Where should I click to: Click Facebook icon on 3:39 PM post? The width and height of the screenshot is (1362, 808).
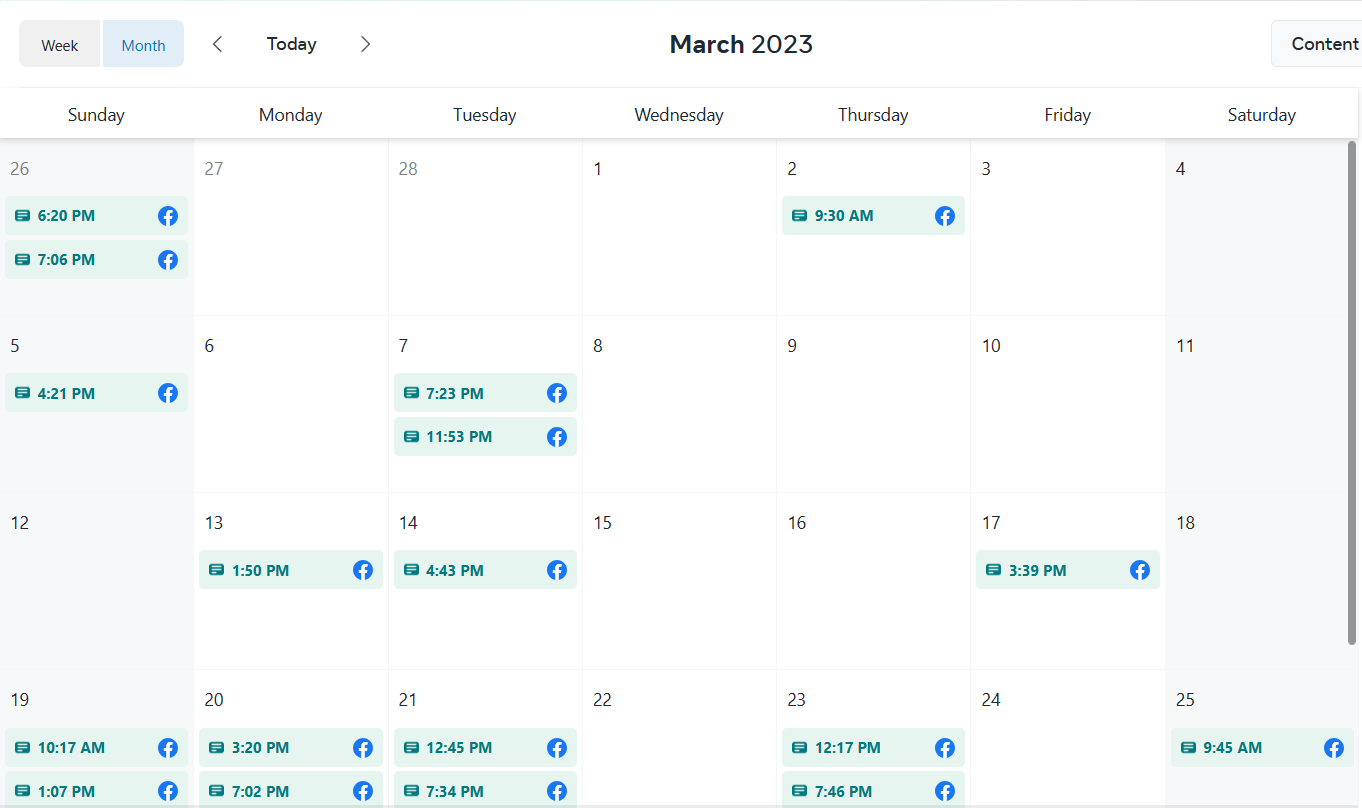1140,570
